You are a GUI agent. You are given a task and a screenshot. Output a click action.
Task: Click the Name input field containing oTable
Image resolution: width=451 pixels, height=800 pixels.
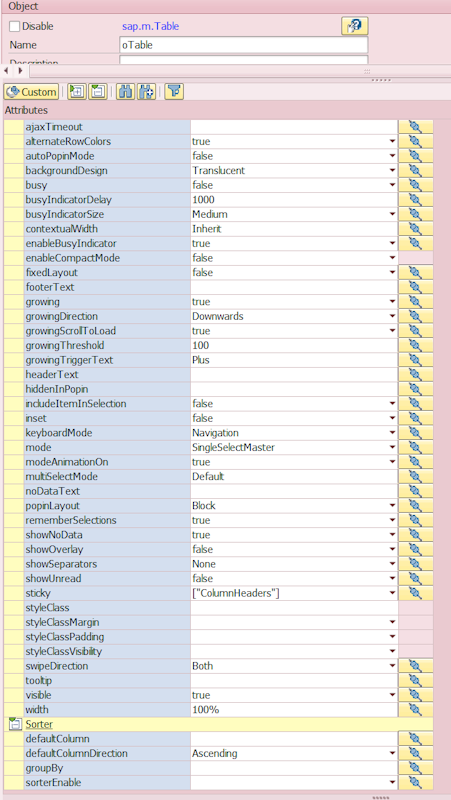pyautogui.click(x=243, y=45)
